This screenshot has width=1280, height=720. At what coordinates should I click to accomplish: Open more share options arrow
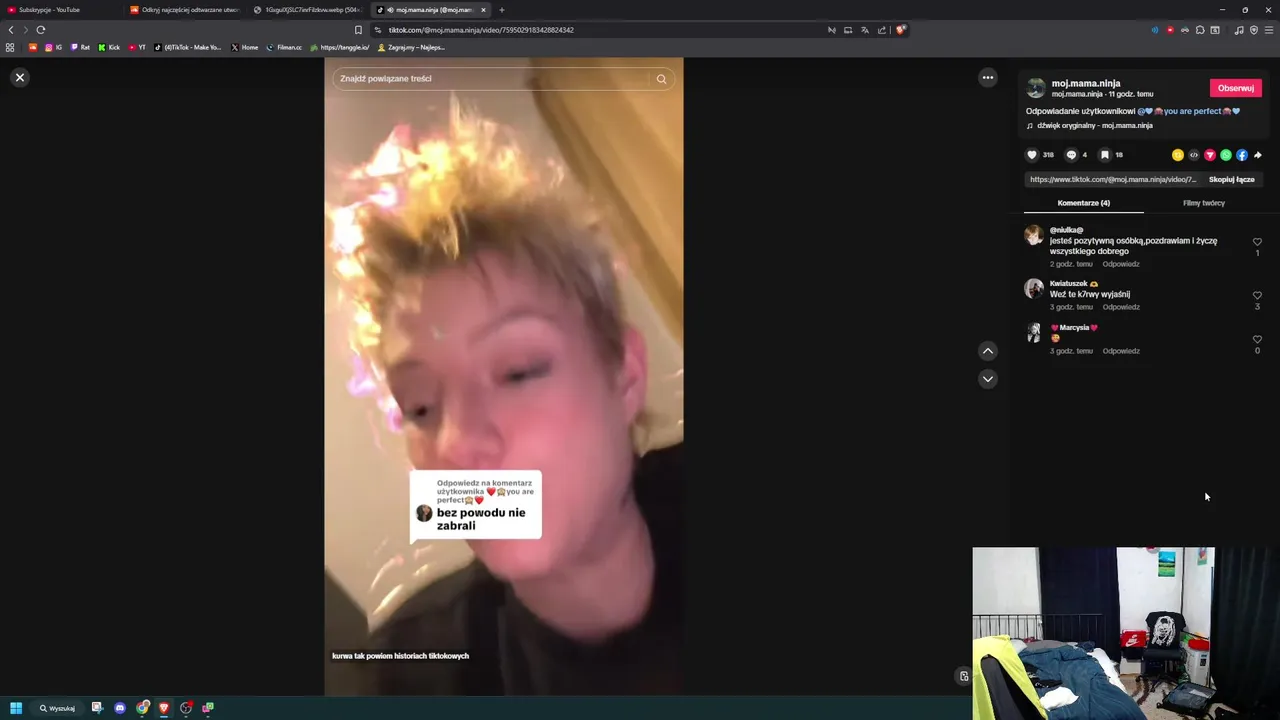tap(1258, 155)
